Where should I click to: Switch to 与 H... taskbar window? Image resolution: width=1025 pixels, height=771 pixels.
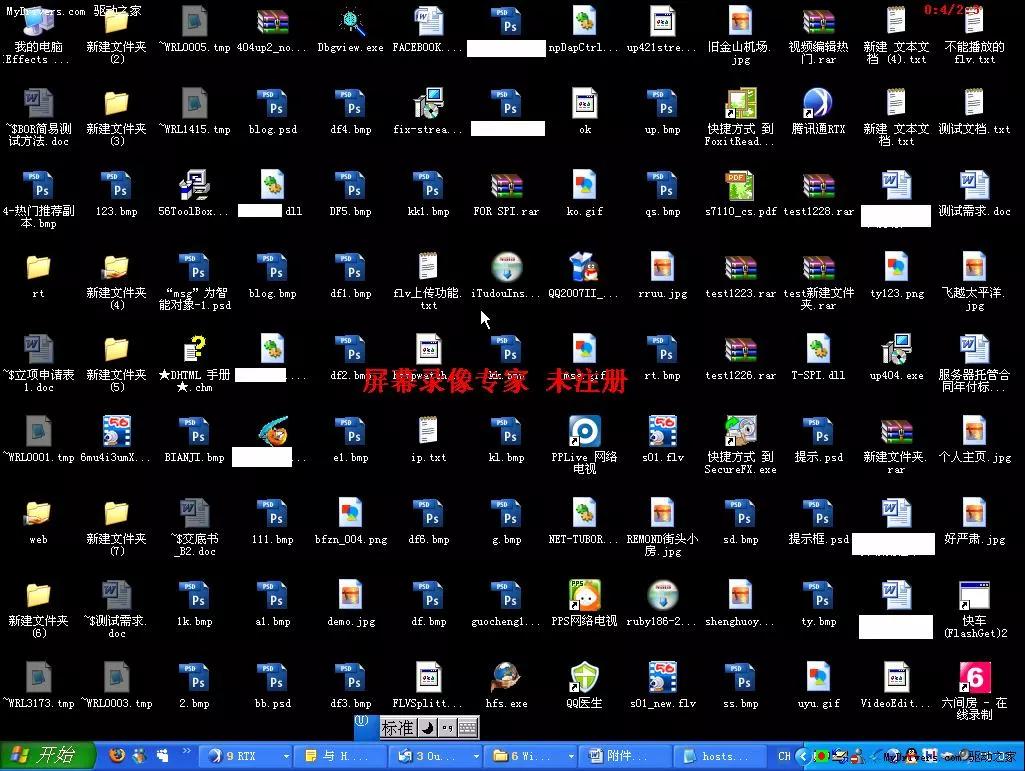point(339,757)
